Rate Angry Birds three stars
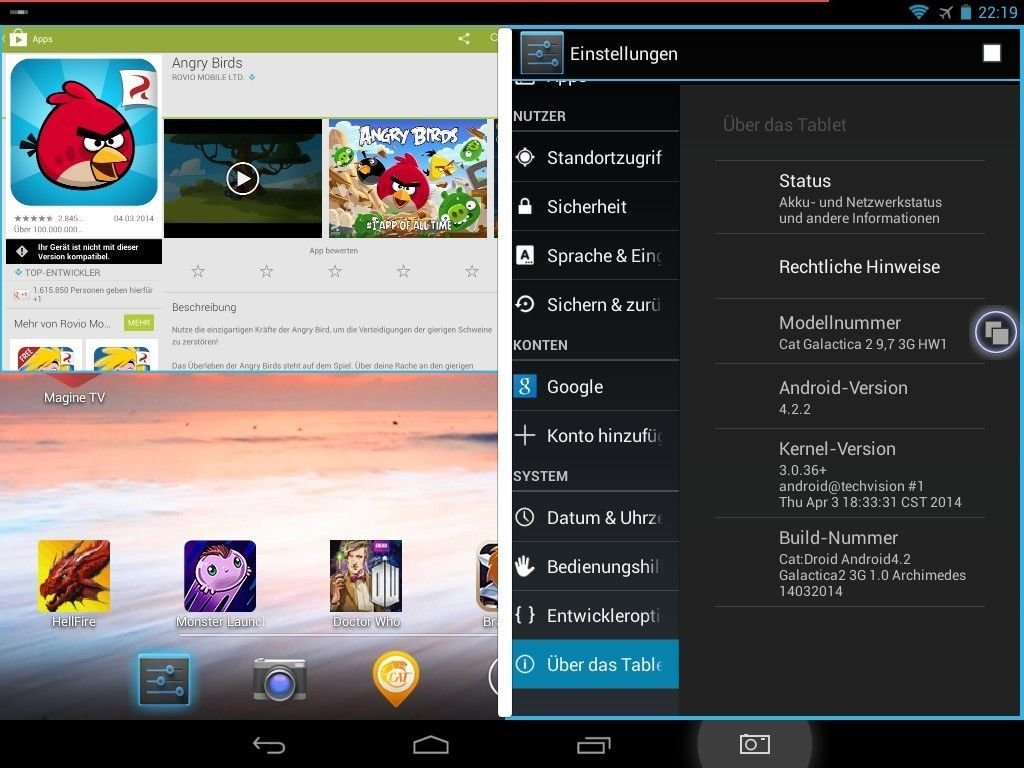The height and width of the screenshot is (768, 1024). click(335, 271)
